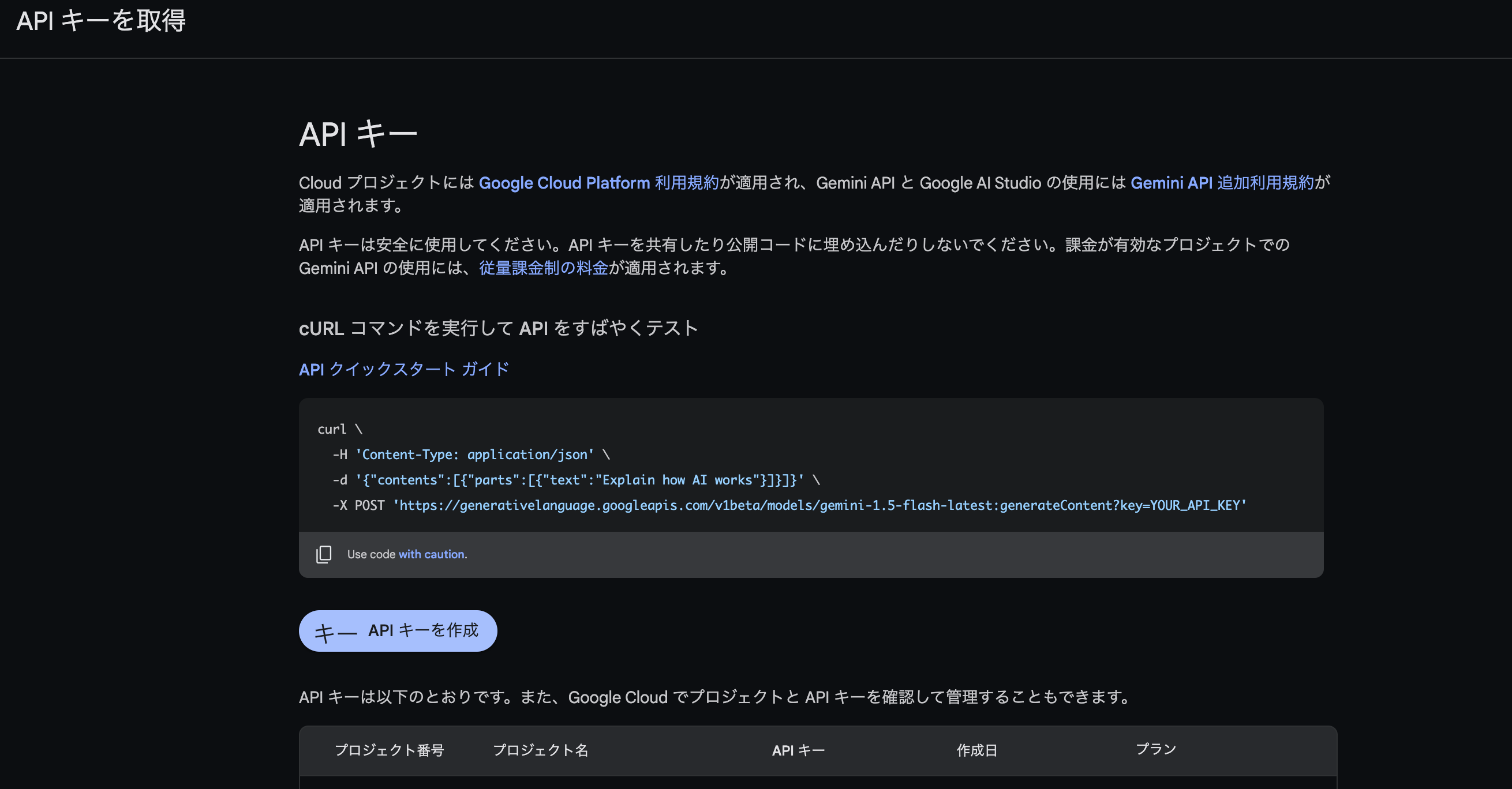Click the プラン column header

[x=1155, y=750]
